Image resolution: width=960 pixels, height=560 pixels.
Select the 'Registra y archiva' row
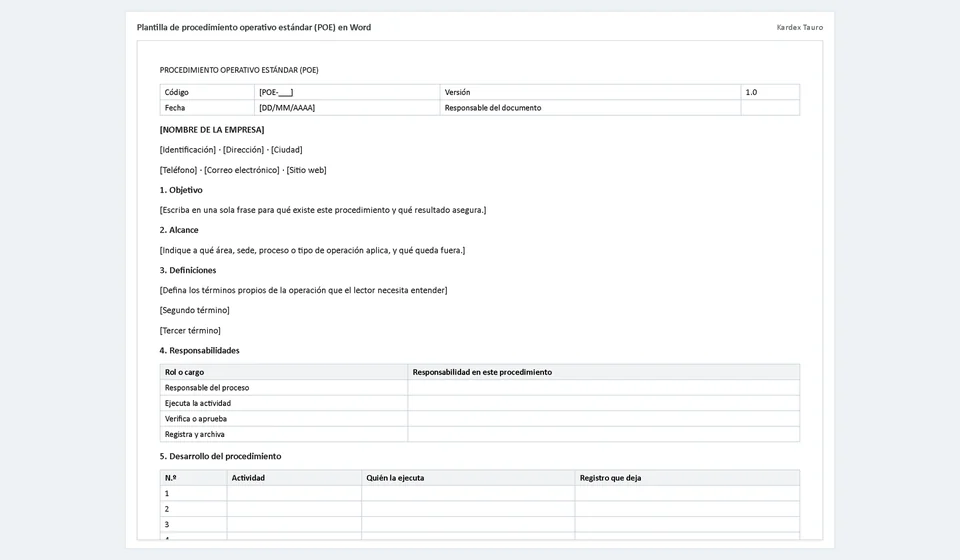click(480, 434)
